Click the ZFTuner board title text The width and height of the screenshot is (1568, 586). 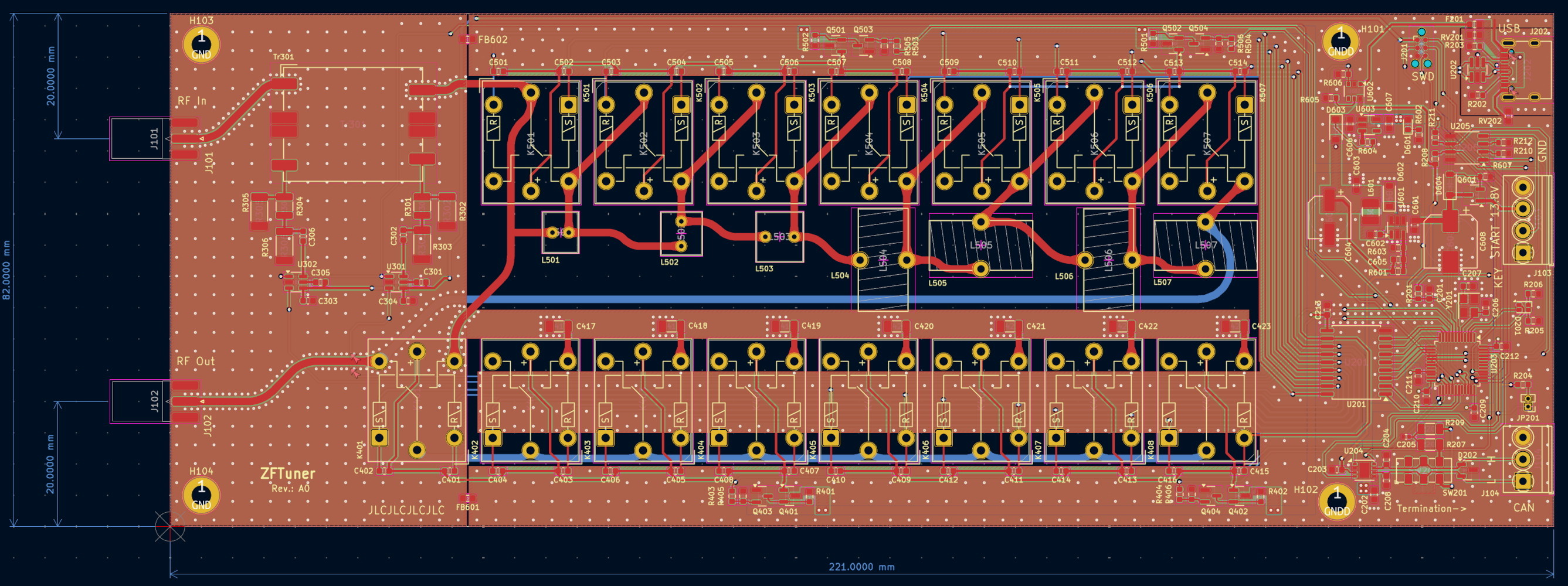[288, 473]
